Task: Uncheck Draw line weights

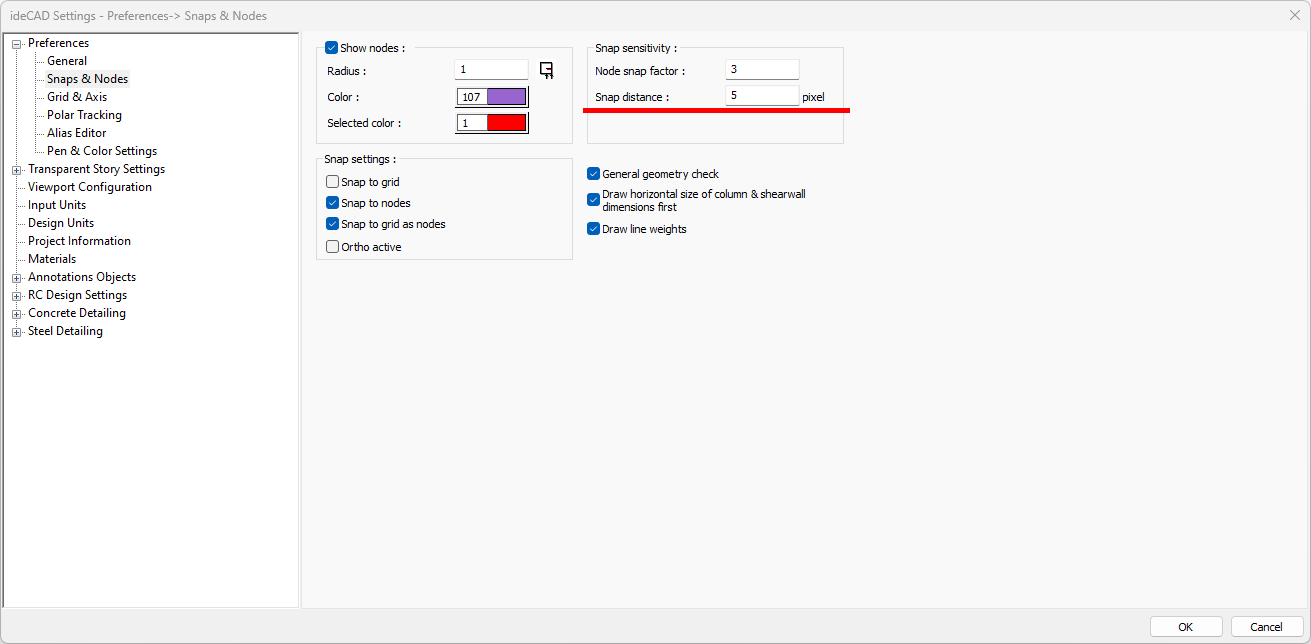Action: [x=593, y=229]
